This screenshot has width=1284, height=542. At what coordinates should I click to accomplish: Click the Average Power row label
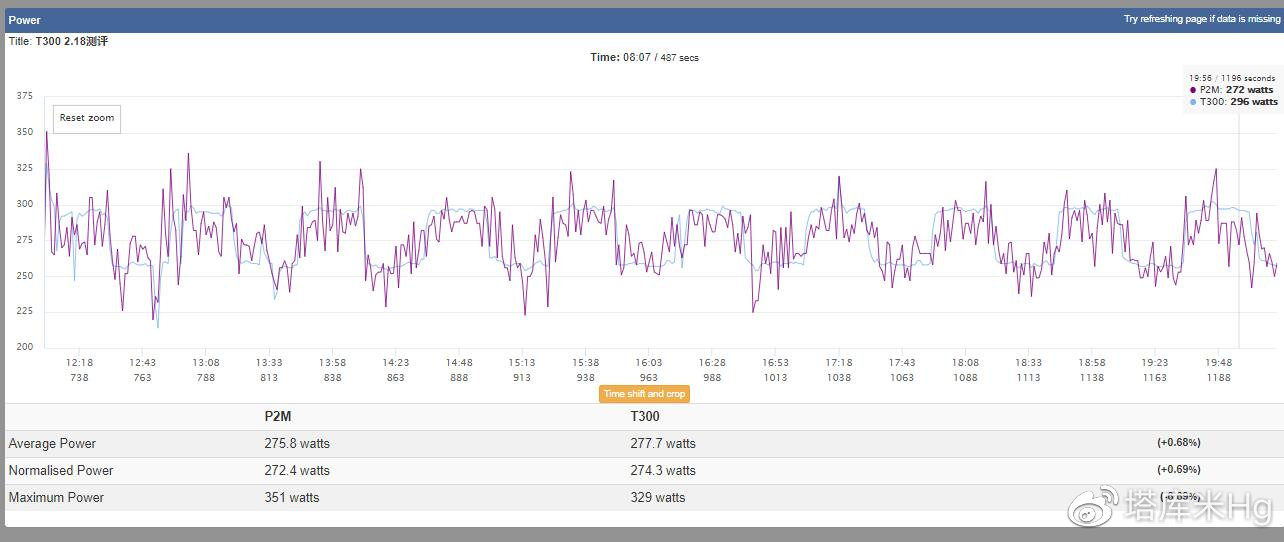[52, 444]
